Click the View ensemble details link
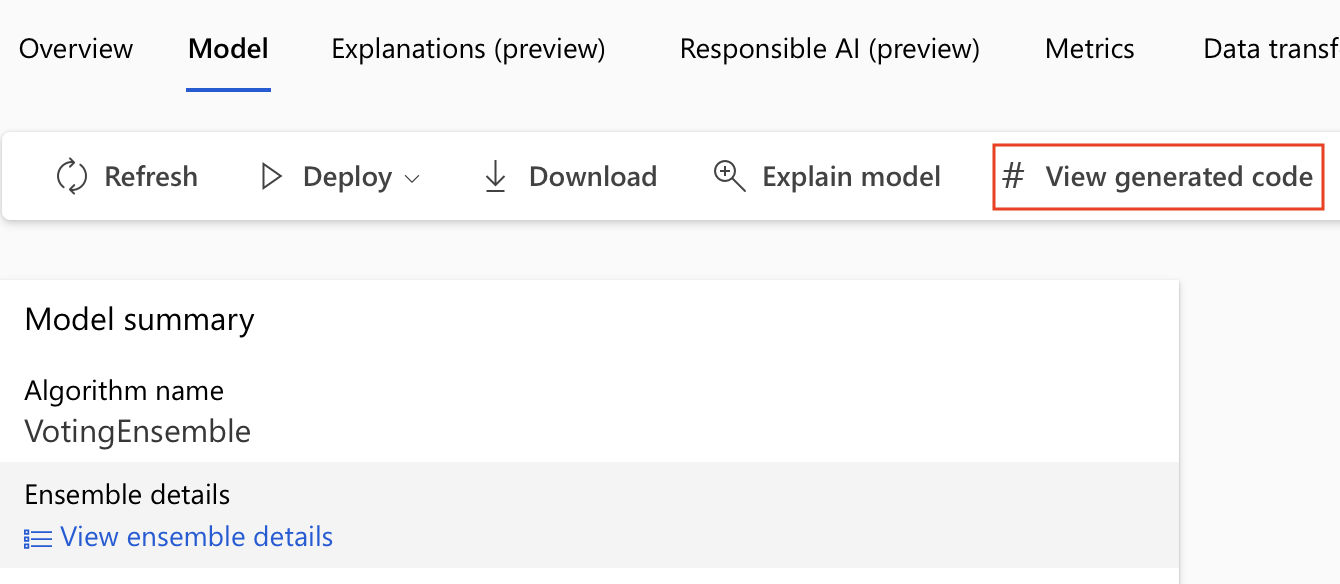Viewport: 1340px width, 584px height. tap(196, 537)
